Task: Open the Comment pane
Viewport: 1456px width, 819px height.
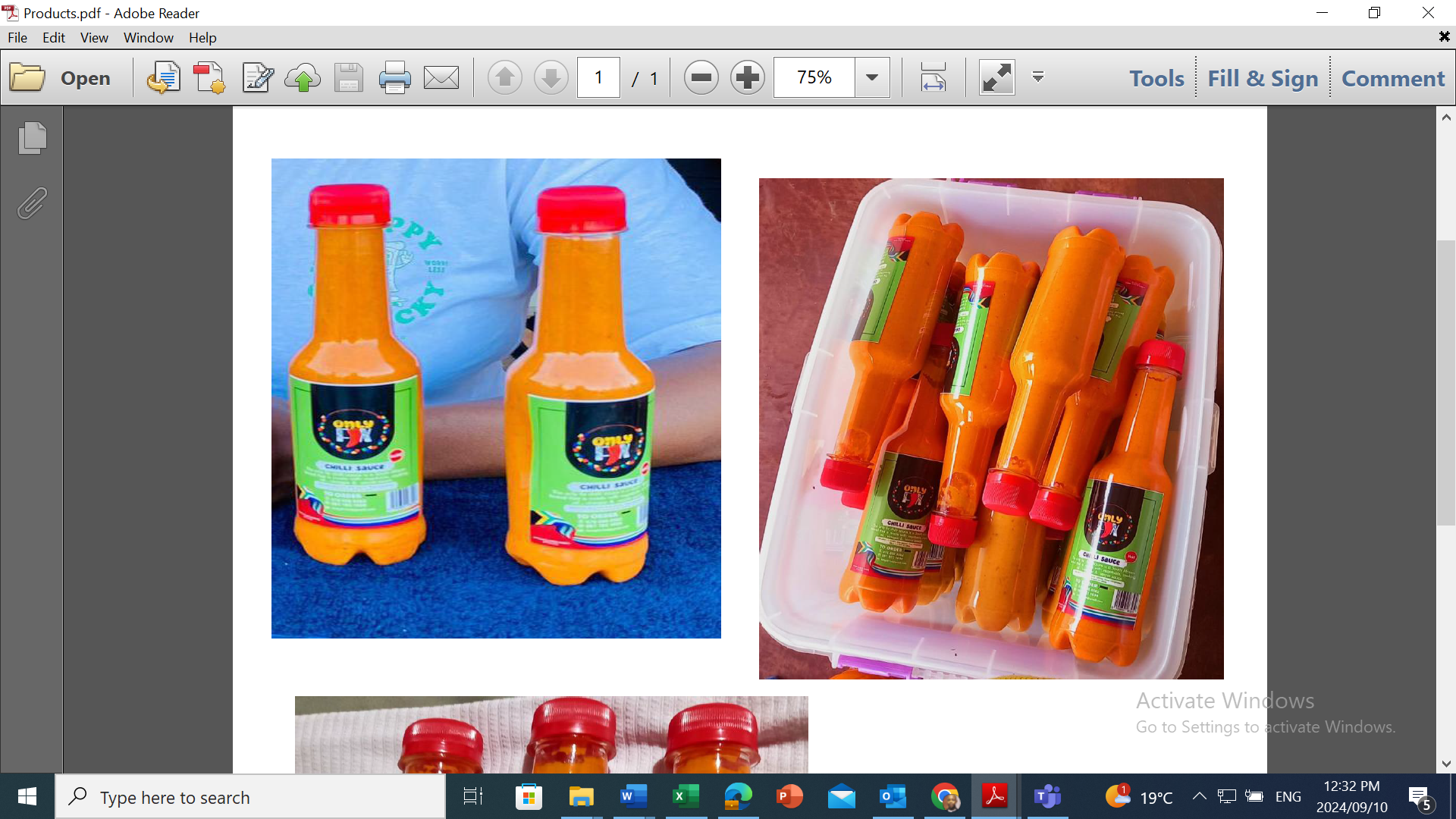Action: pyautogui.click(x=1393, y=78)
